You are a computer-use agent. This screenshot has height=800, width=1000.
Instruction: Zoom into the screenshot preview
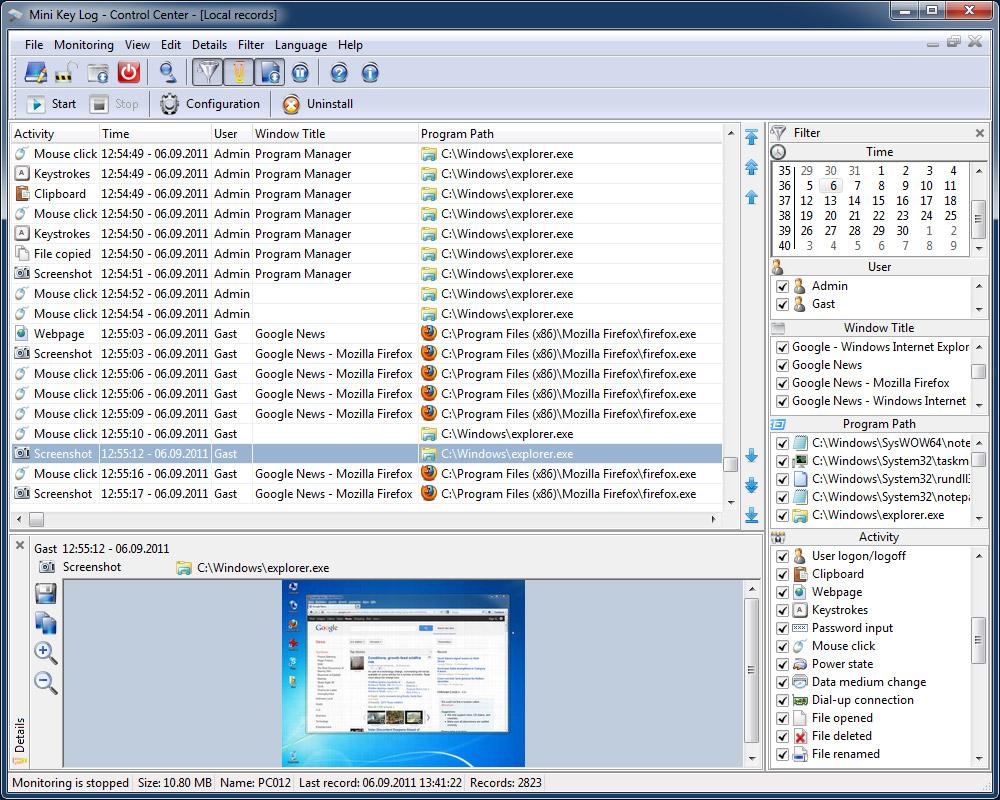pyautogui.click(x=45, y=653)
